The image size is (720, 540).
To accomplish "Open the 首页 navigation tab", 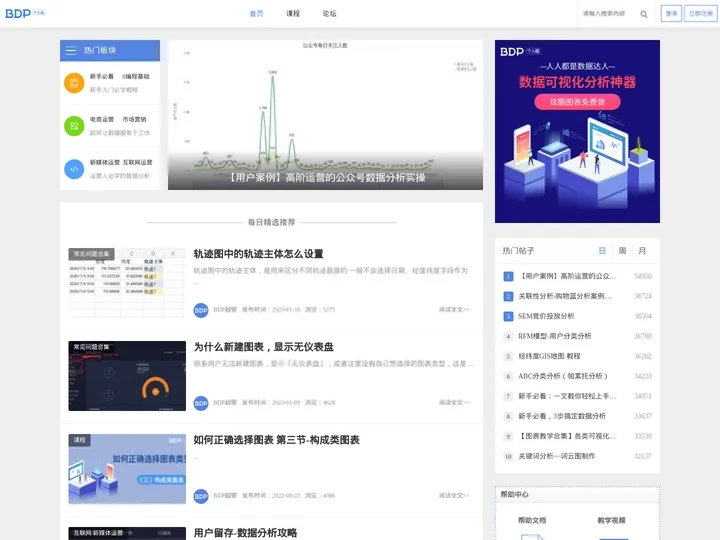I will click(256, 14).
